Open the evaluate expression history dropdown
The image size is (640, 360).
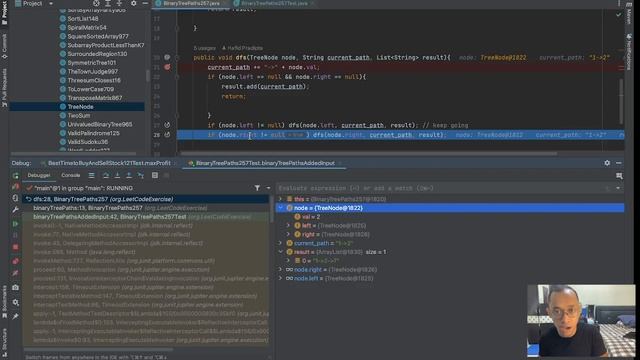tap(618, 188)
